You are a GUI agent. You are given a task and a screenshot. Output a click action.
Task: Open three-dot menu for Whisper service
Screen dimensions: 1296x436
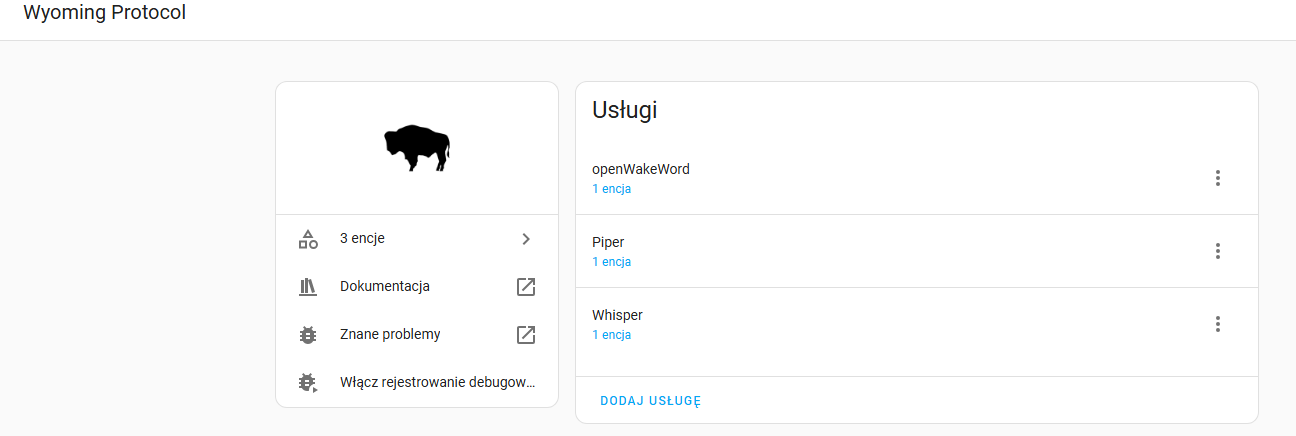pos(1217,324)
